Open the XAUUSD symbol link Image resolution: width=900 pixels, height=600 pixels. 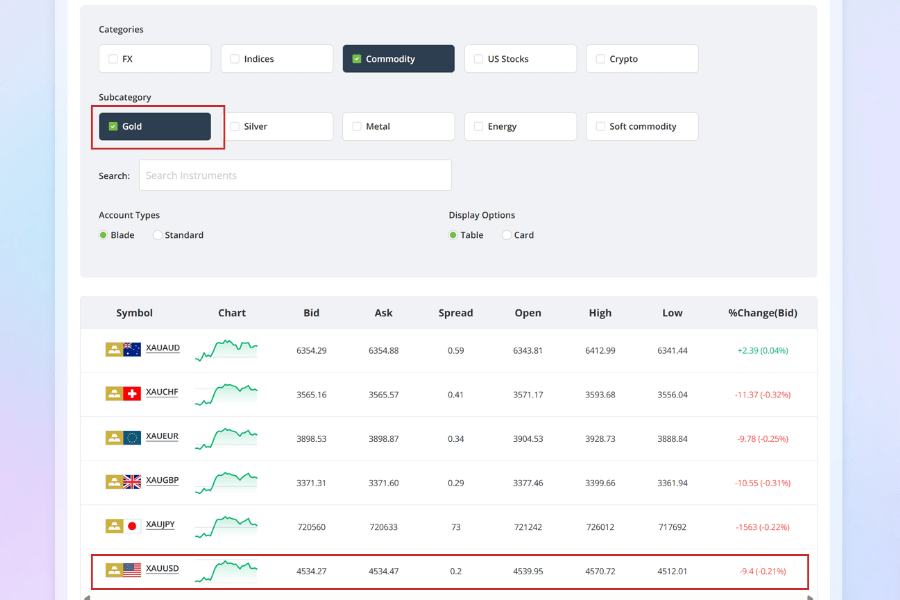162,568
